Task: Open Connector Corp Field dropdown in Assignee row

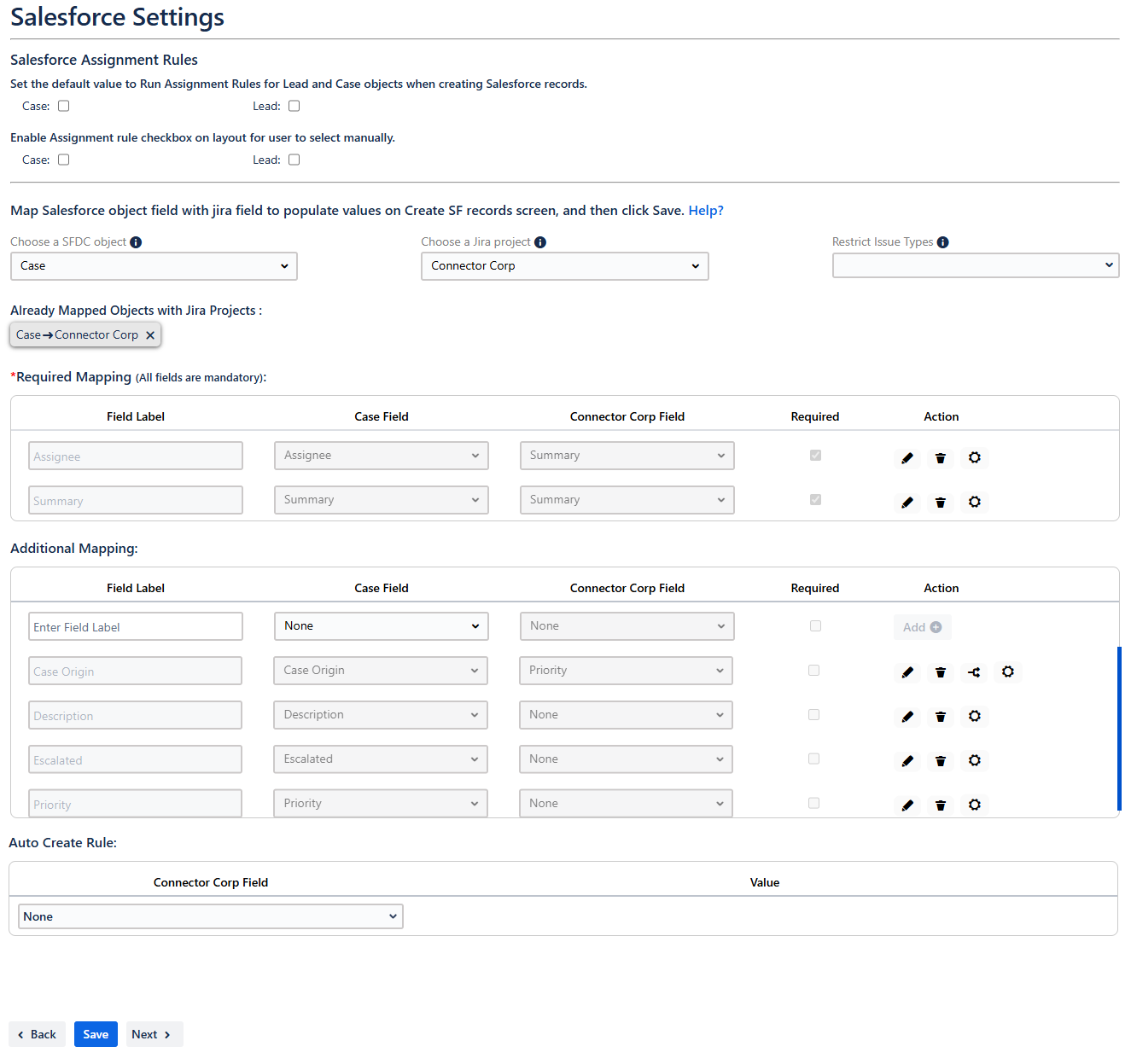Action: [627, 456]
